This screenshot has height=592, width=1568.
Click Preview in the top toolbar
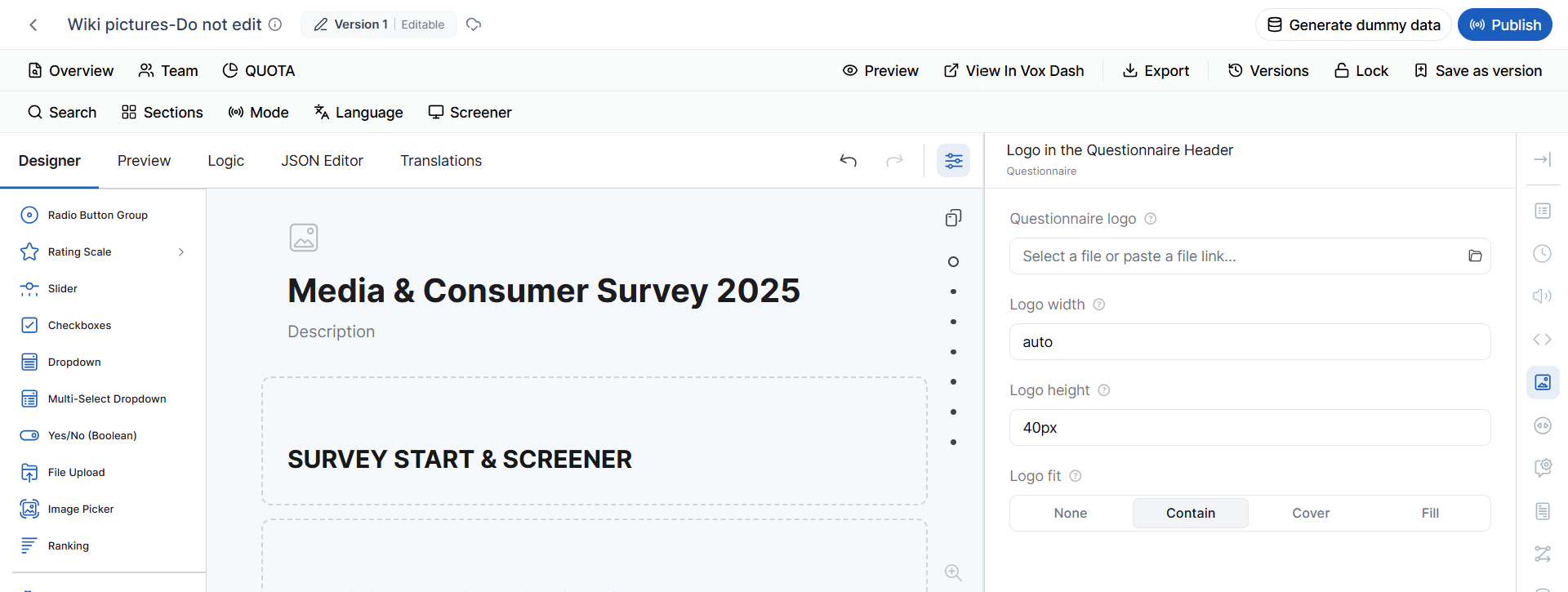[x=880, y=71]
